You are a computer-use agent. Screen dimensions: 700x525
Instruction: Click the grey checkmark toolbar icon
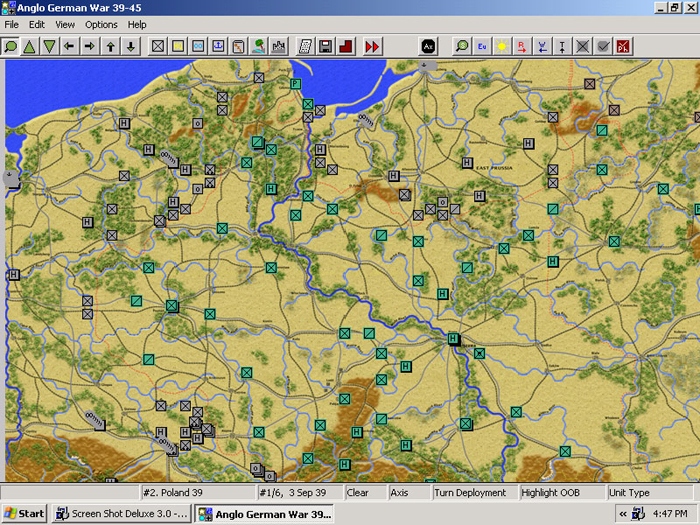[x=603, y=46]
